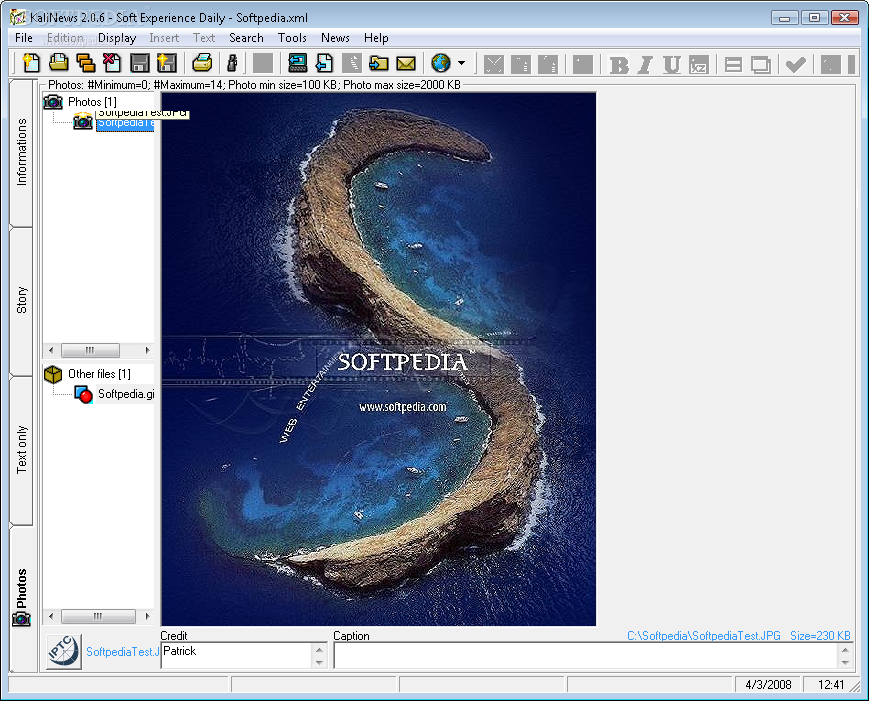The height and width of the screenshot is (701, 869).
Task: Select the Photos [1] tree node
Action: coord(92,102)
